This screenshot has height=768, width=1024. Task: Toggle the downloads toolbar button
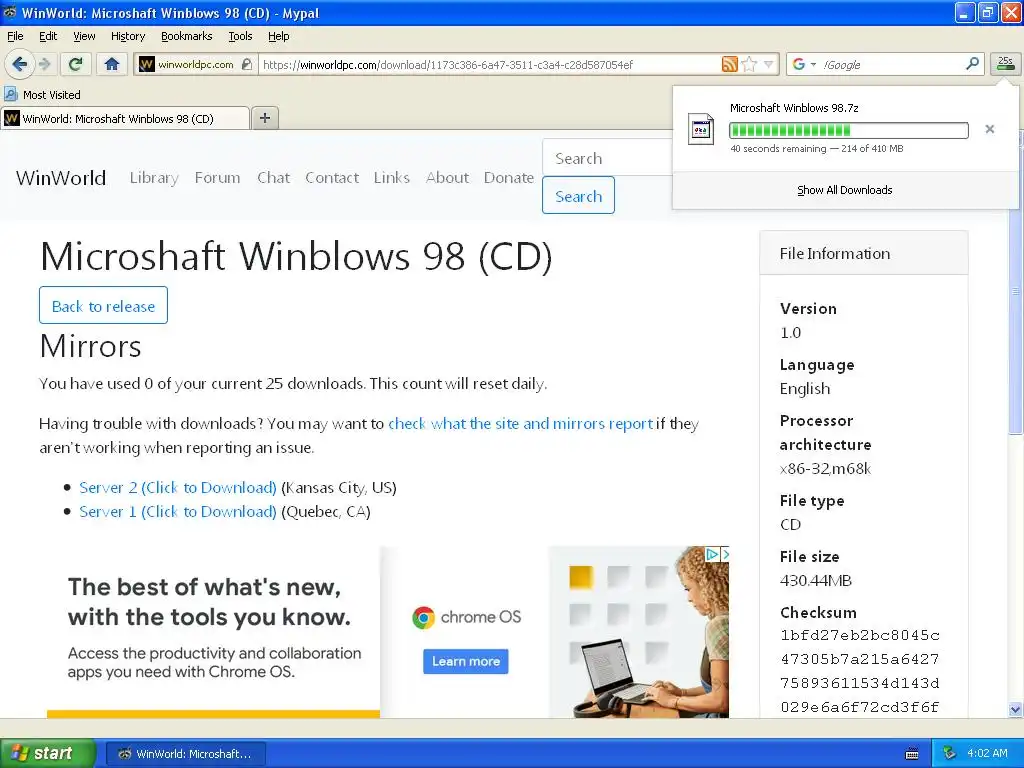1006,64
